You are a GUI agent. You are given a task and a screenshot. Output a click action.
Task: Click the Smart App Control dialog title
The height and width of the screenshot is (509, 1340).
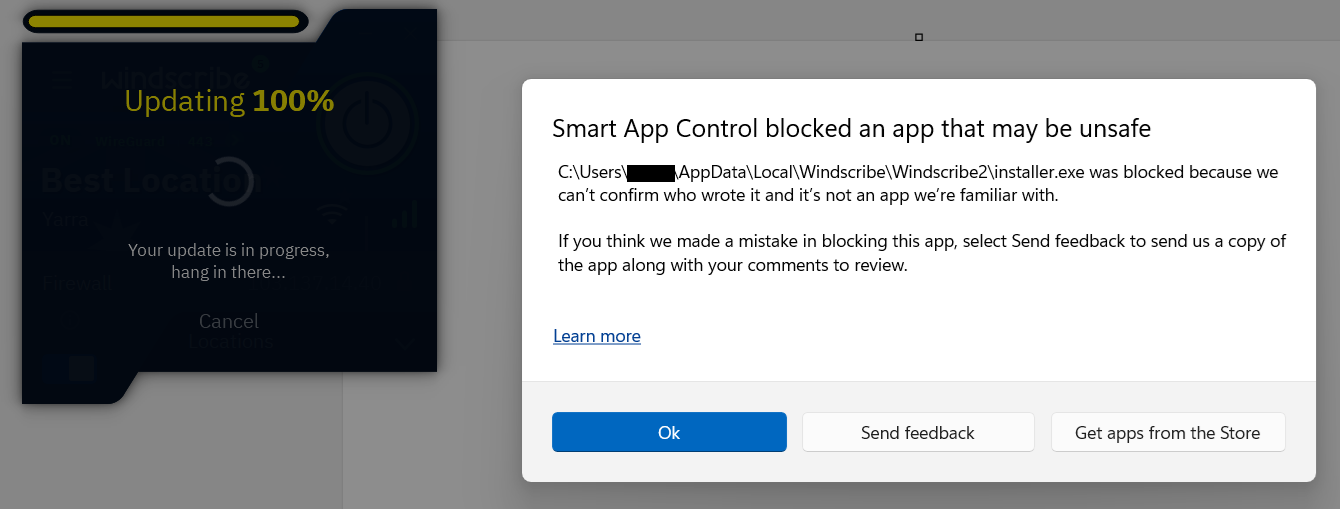point(851,128)
